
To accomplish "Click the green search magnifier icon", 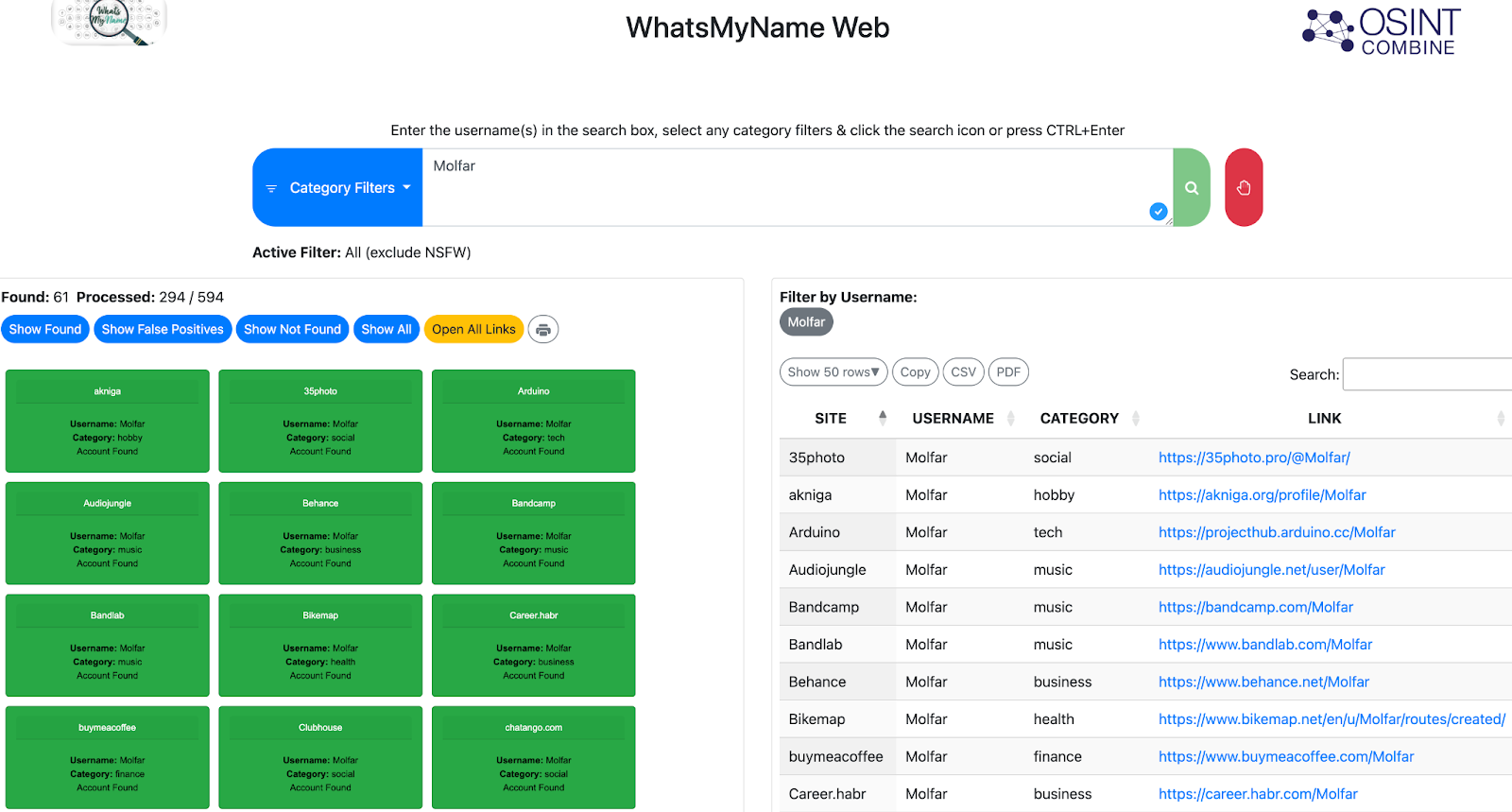I will pyautogui.click(x=1192, y=187).
